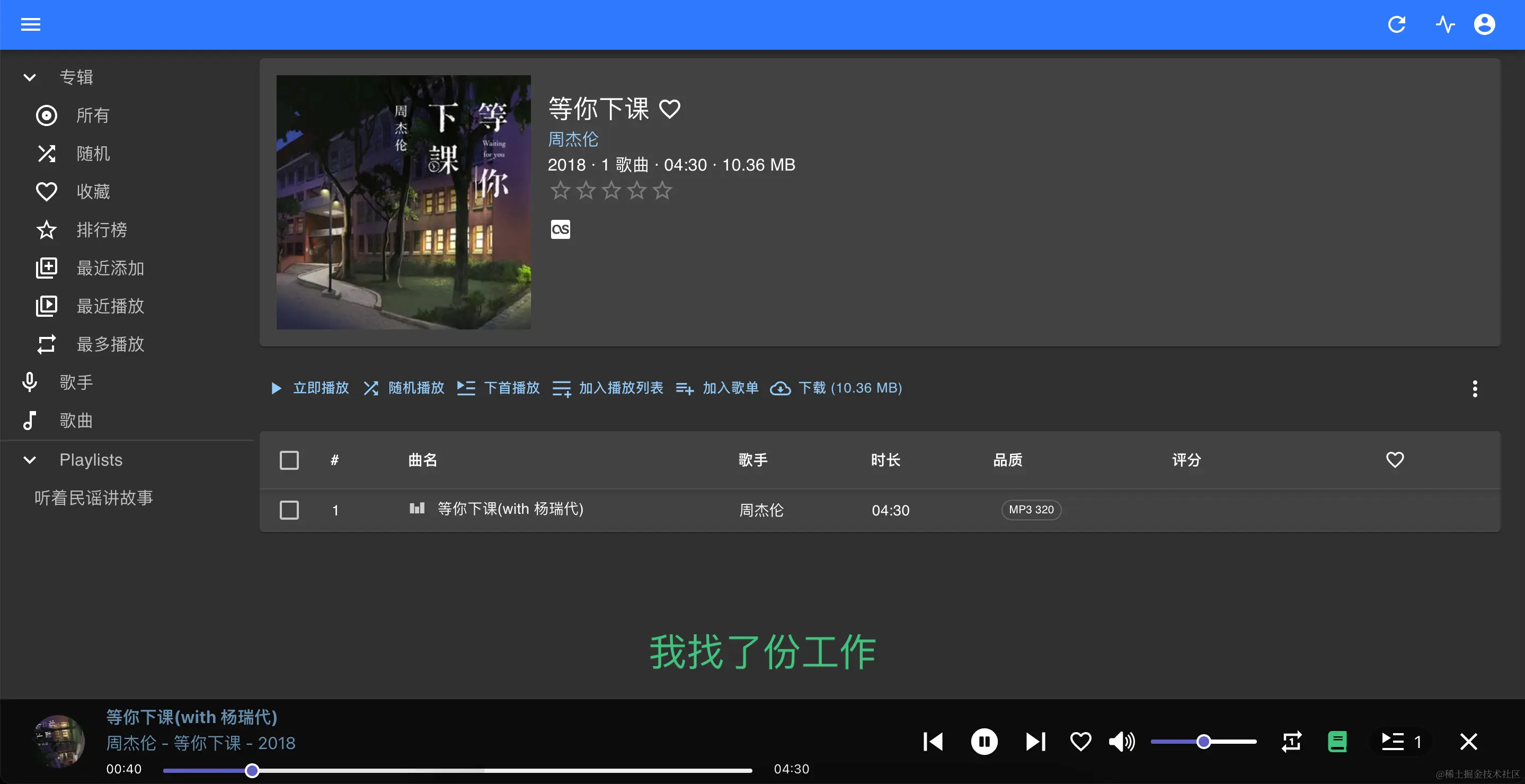The height and width of the screenshot is (784, 1525).
Task: Mute with the speaker icon
Action: [1122, 742]
